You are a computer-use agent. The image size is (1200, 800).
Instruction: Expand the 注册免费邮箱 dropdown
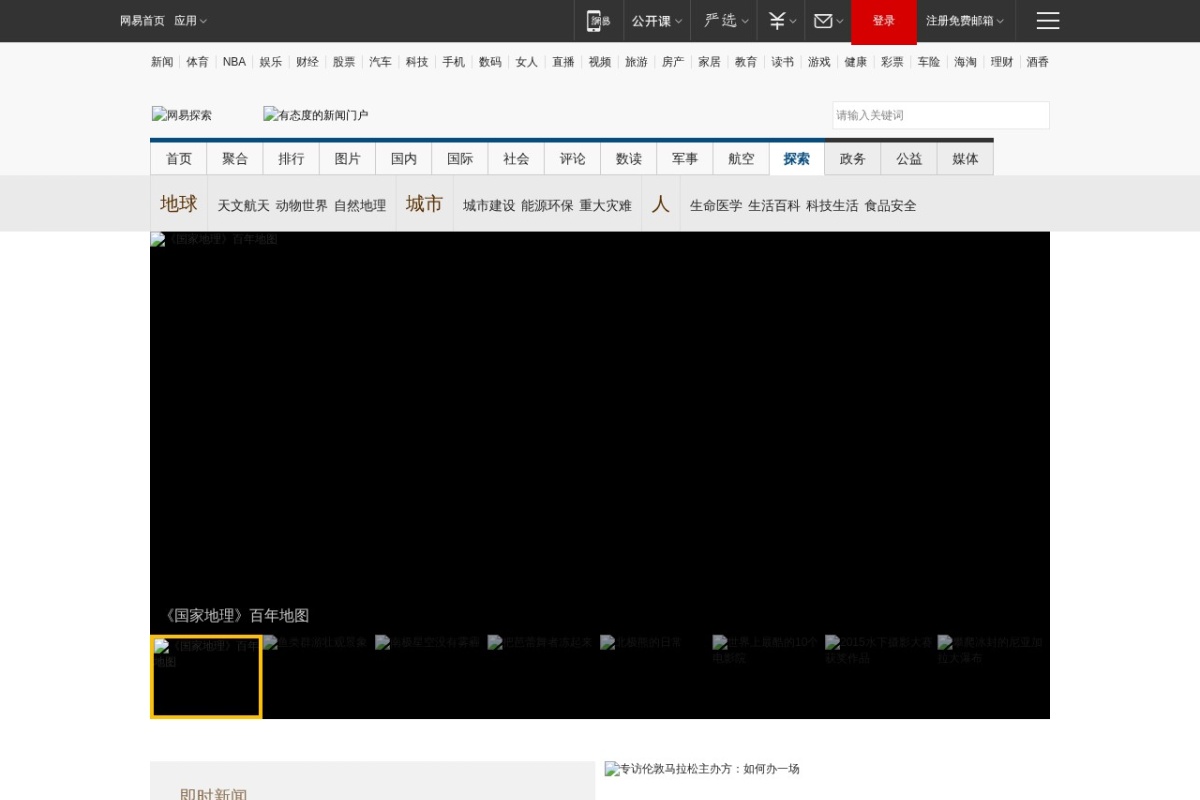click(965, 21)
